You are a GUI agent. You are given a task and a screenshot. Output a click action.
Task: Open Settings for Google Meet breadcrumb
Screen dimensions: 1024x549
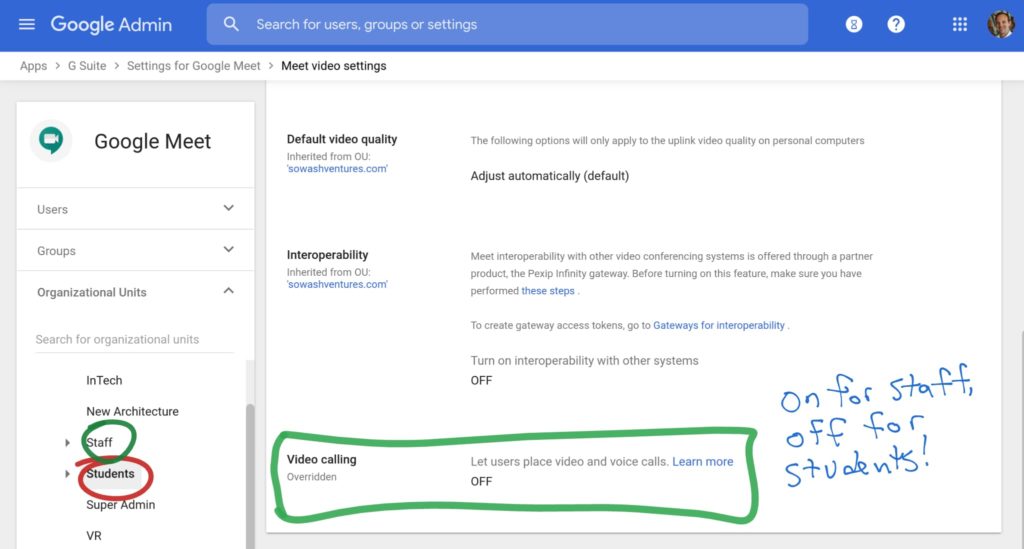(x=193, y=66)
